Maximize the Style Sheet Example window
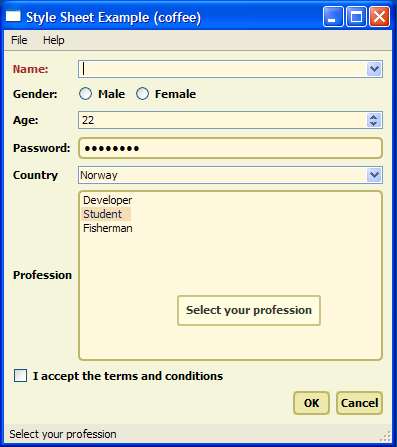 click(x=356, y=17)
